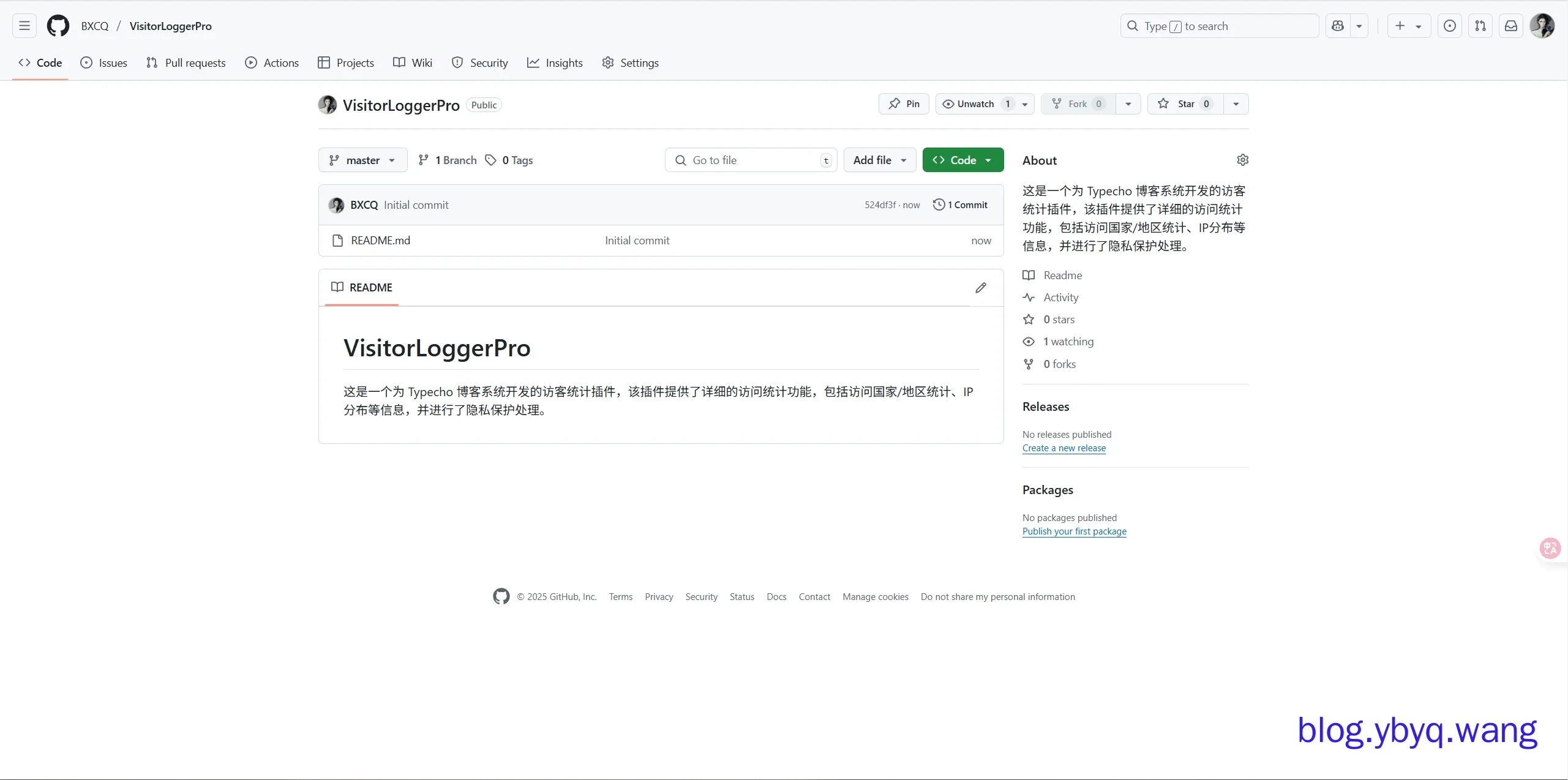Viewport: 1568px width, 780px height.
Task: Open the Actions tab
Action: click(272, 62)
